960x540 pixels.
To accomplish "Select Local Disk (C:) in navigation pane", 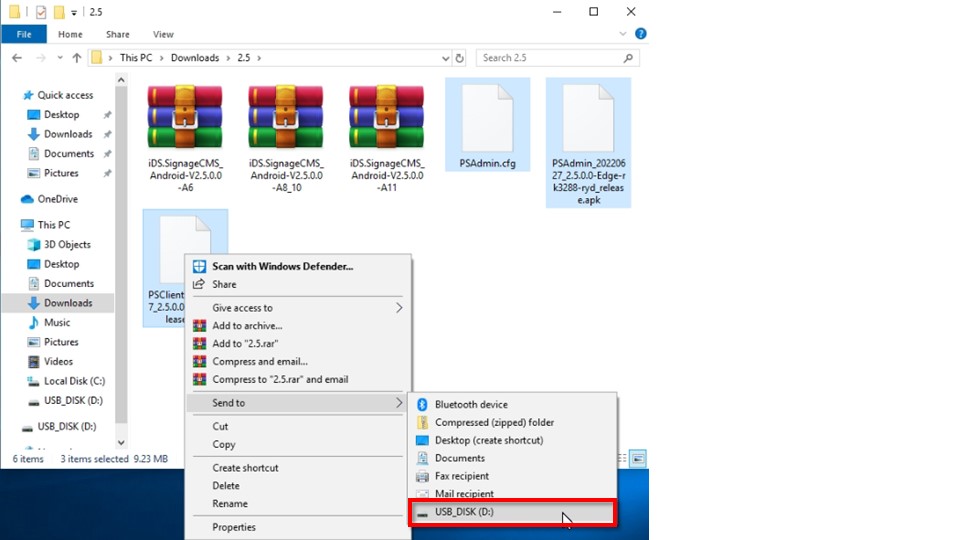I will (74, 381).
